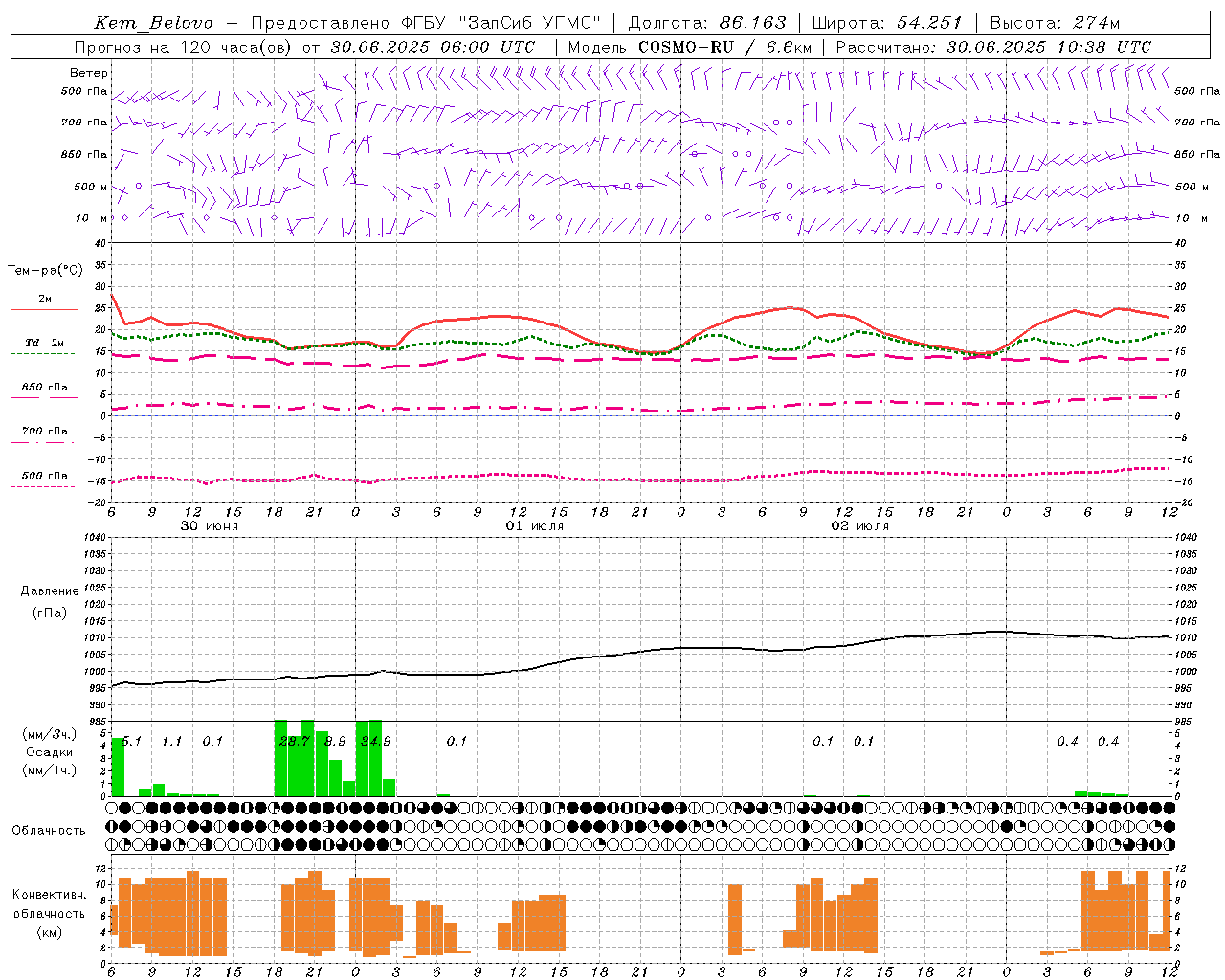Click the (мм/3ч.) precipitation unit label
Screen dimensions: 1225x980
coord(49,734)
